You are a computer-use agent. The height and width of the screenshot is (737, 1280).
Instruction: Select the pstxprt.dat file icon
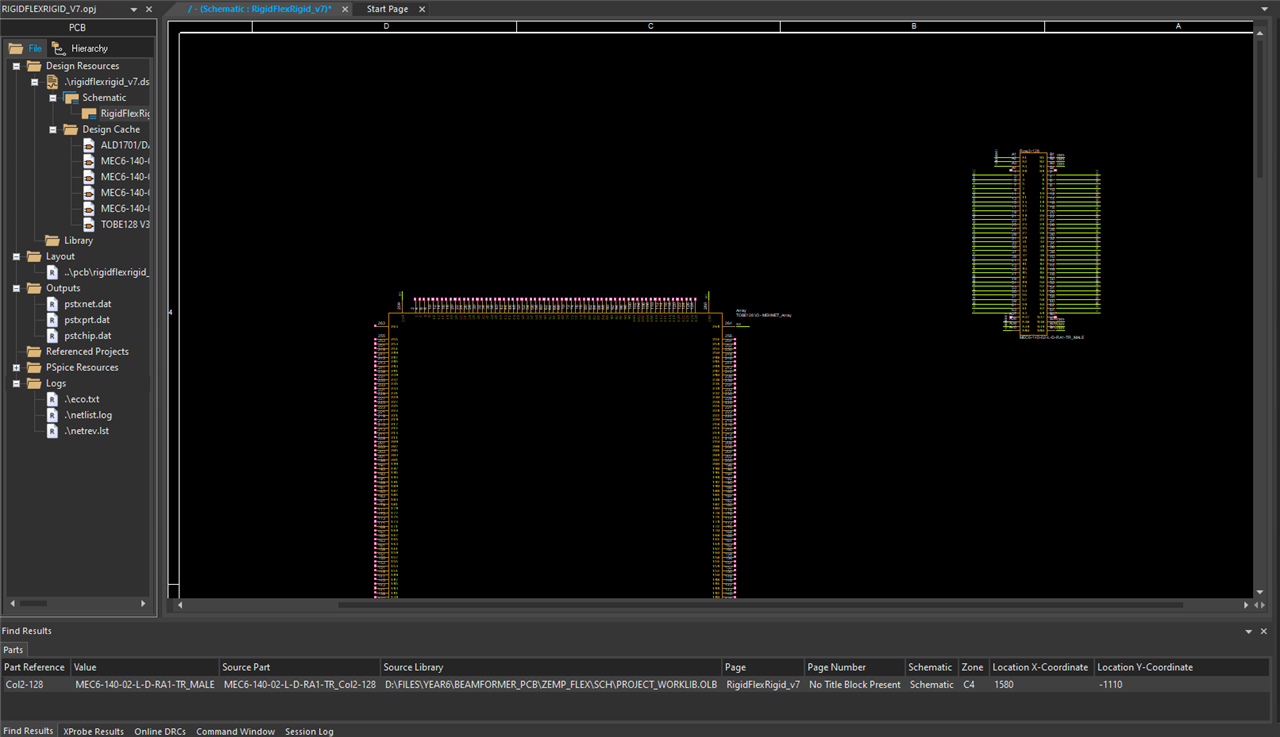[x=53, y=319]
